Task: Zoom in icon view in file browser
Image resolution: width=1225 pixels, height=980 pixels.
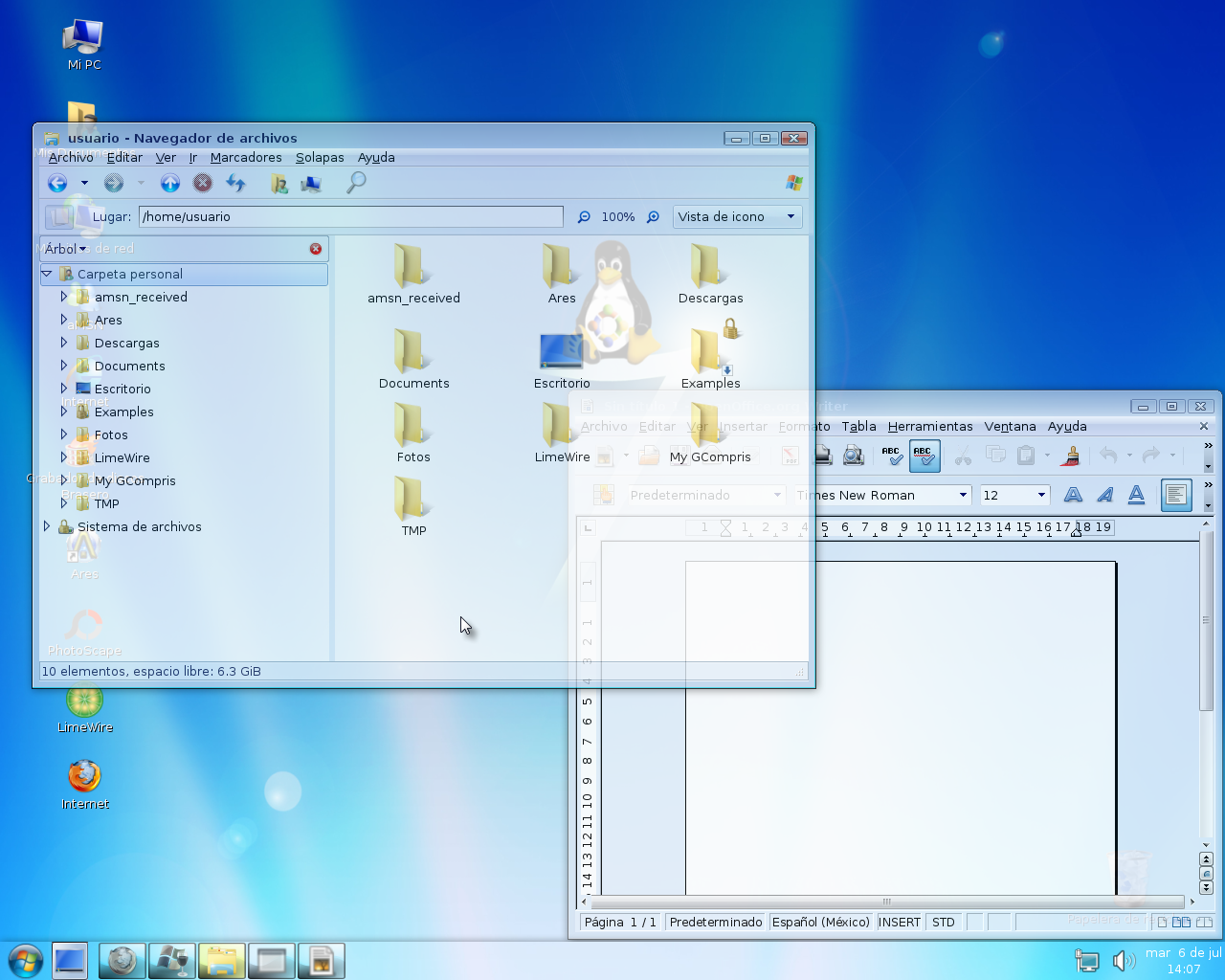Action: coord(653,217)
